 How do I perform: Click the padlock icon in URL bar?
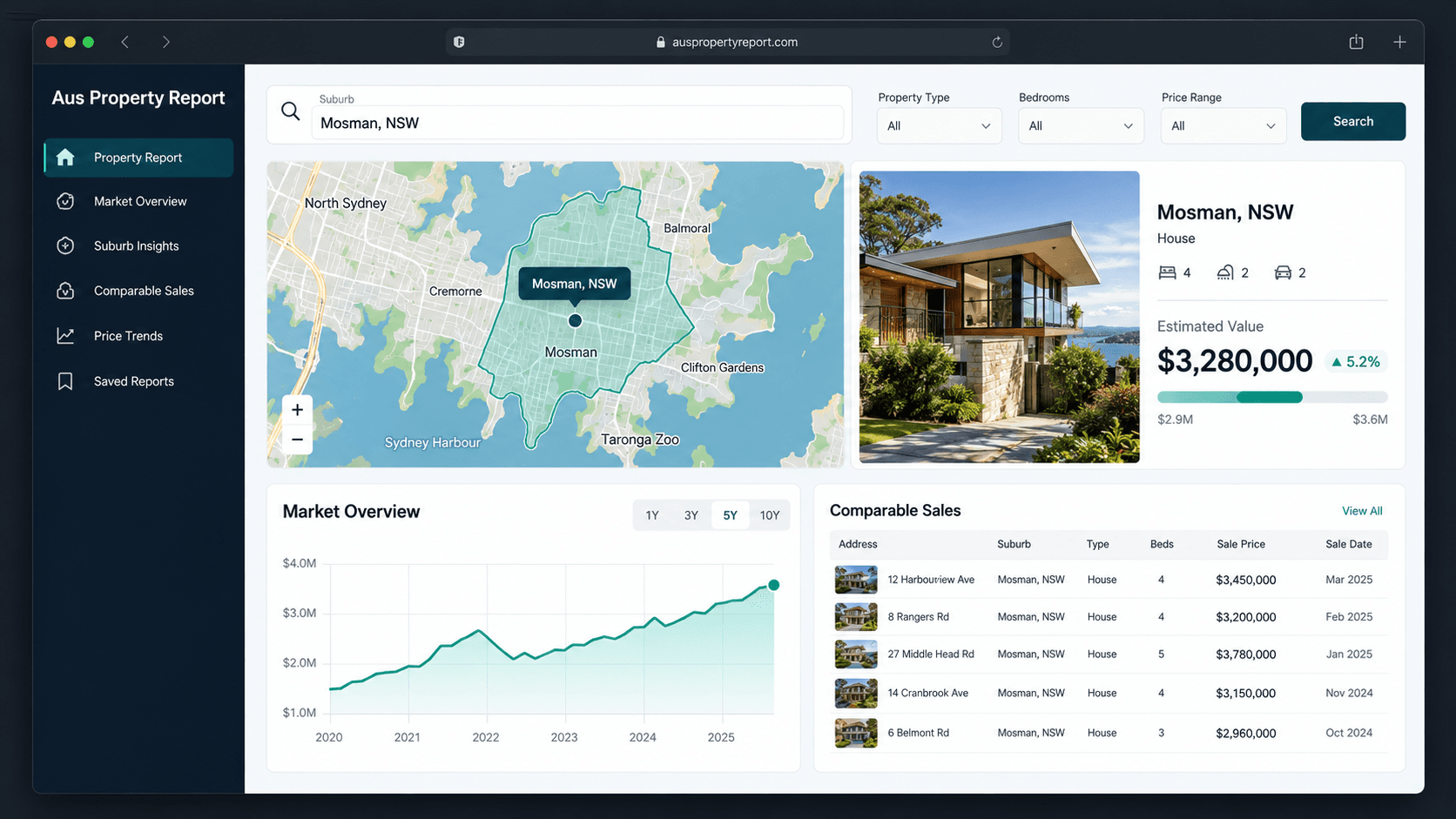(x=661, y=42)
